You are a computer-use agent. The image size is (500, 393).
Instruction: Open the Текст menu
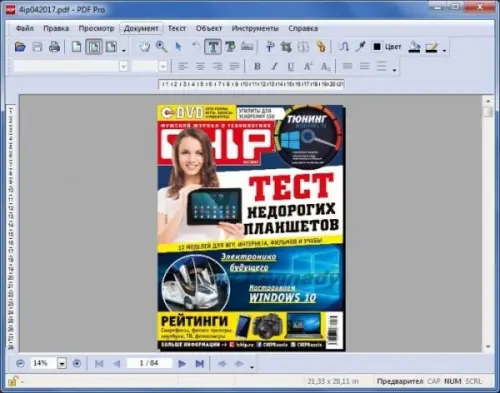(177, 28)
